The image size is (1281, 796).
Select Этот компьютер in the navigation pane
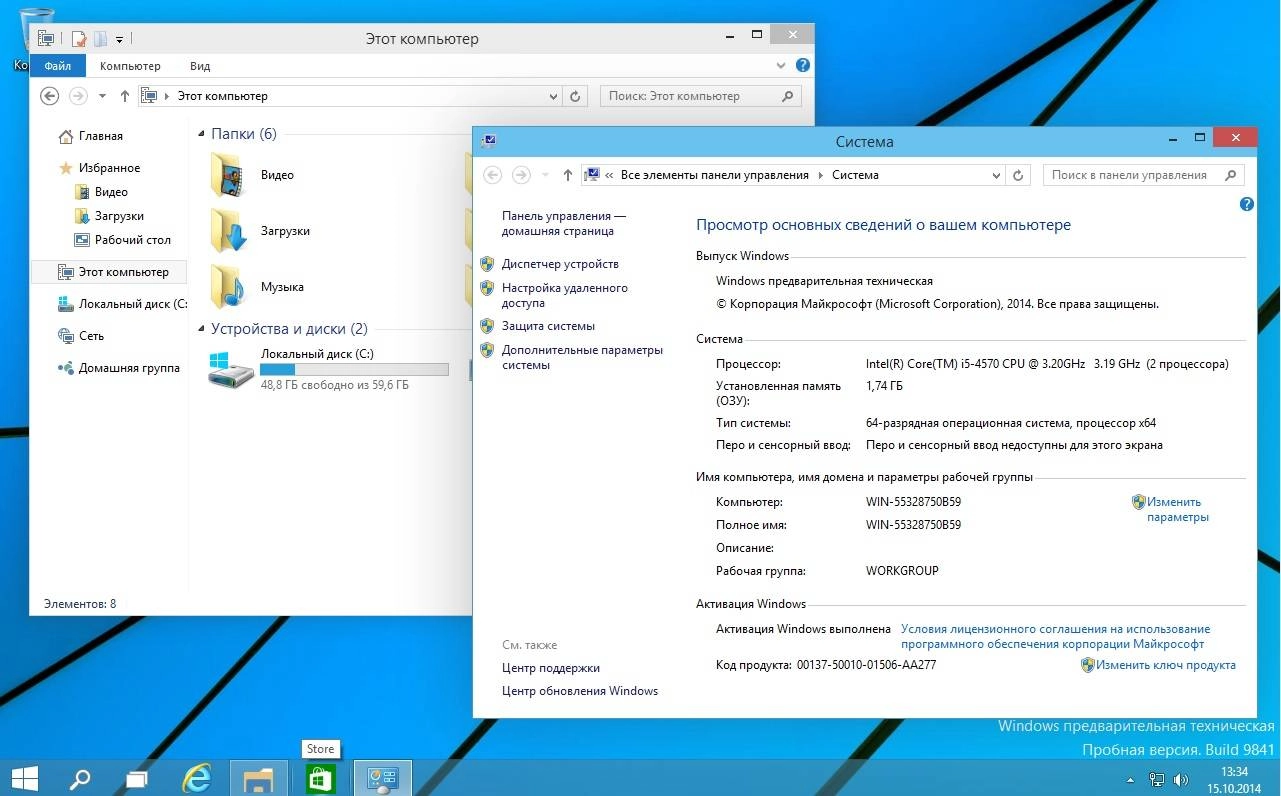(x=109, y=272)
